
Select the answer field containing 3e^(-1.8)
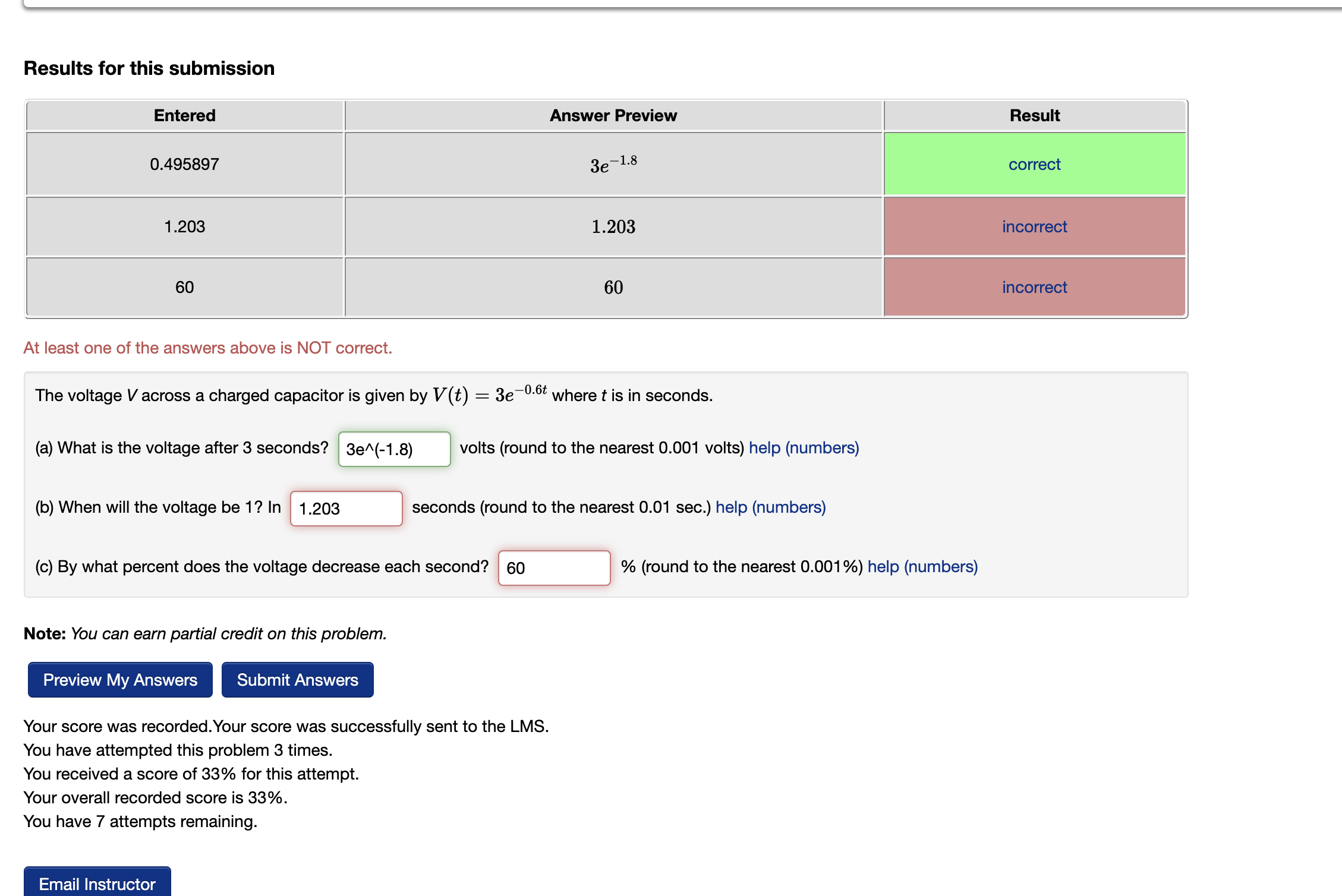[x=393, y=449]
